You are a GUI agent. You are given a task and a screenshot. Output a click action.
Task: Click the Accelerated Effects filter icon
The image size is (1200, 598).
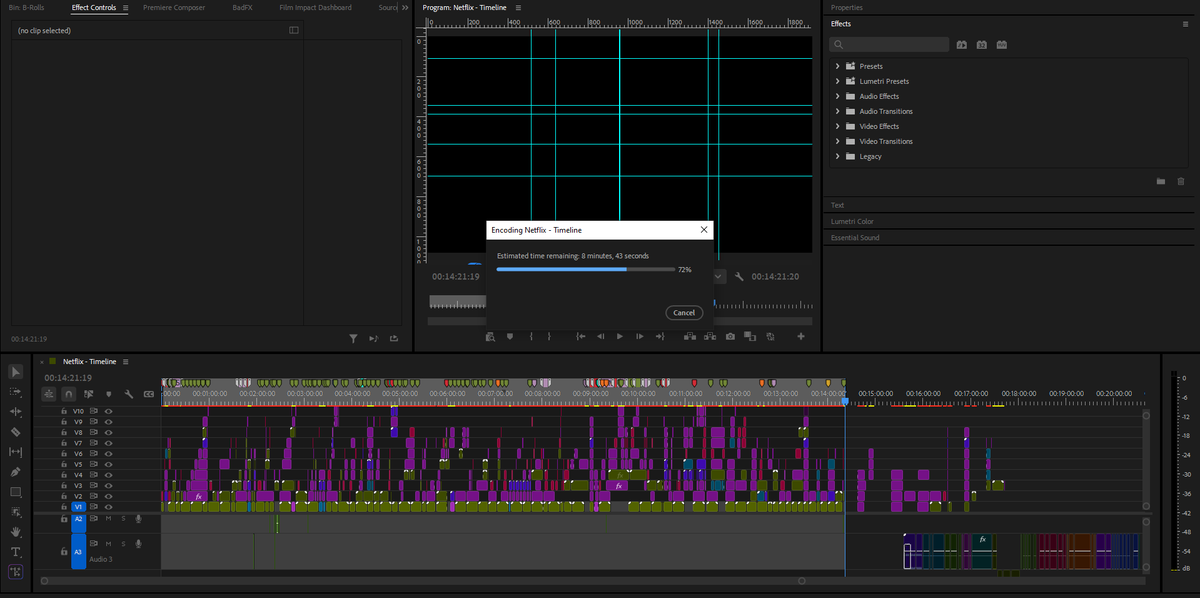pos(962,45)
